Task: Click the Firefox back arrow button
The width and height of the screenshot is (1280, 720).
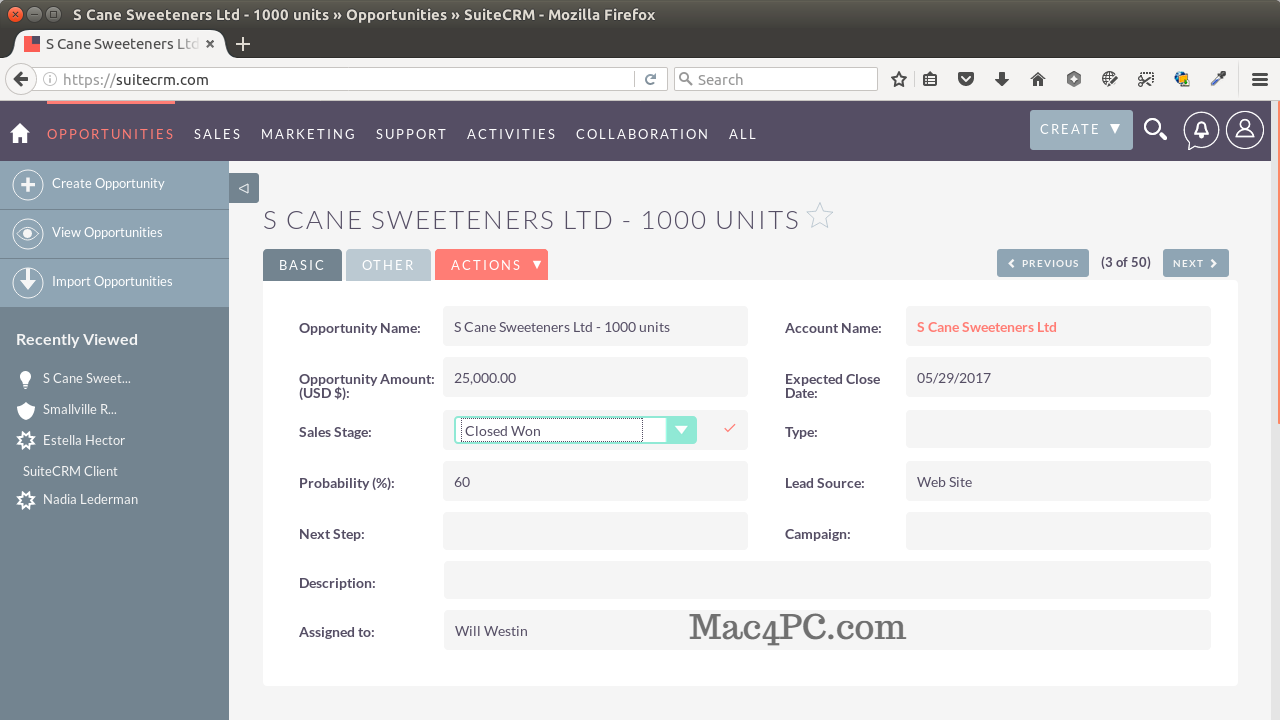Action: 21,79
